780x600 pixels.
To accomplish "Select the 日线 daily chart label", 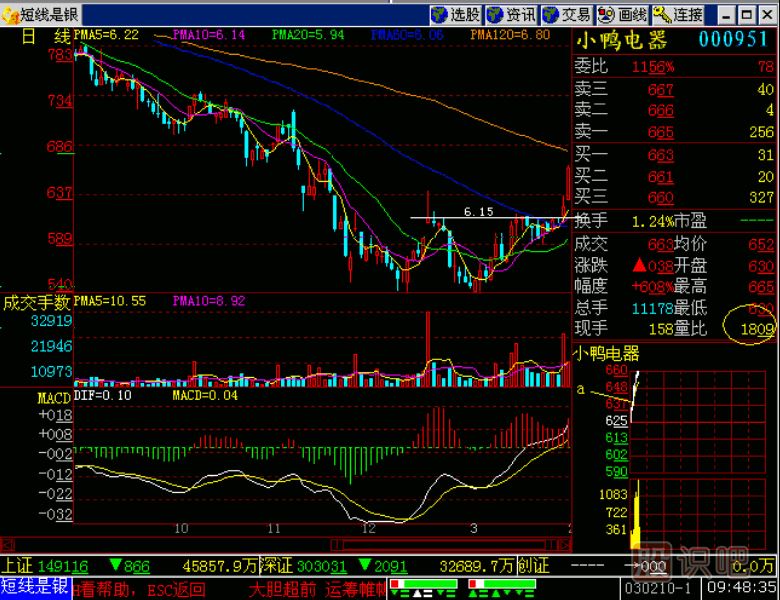I will coord(43,36).
